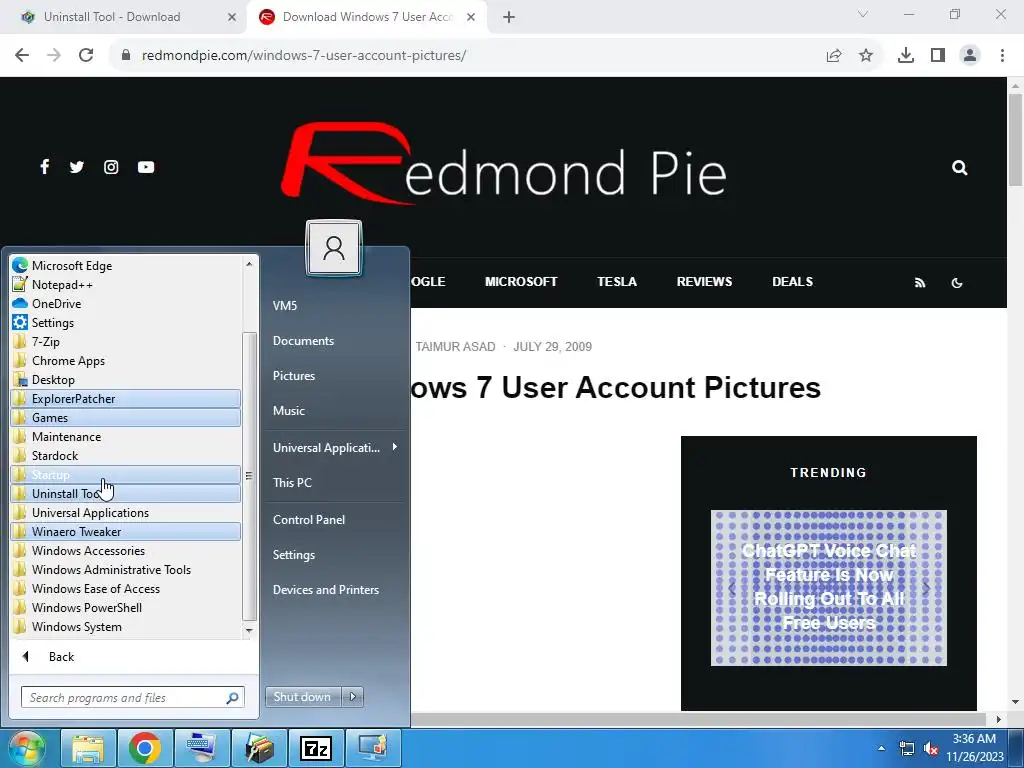Click the site search magnifier icon

pyautogui.click(x=959, y=168)
